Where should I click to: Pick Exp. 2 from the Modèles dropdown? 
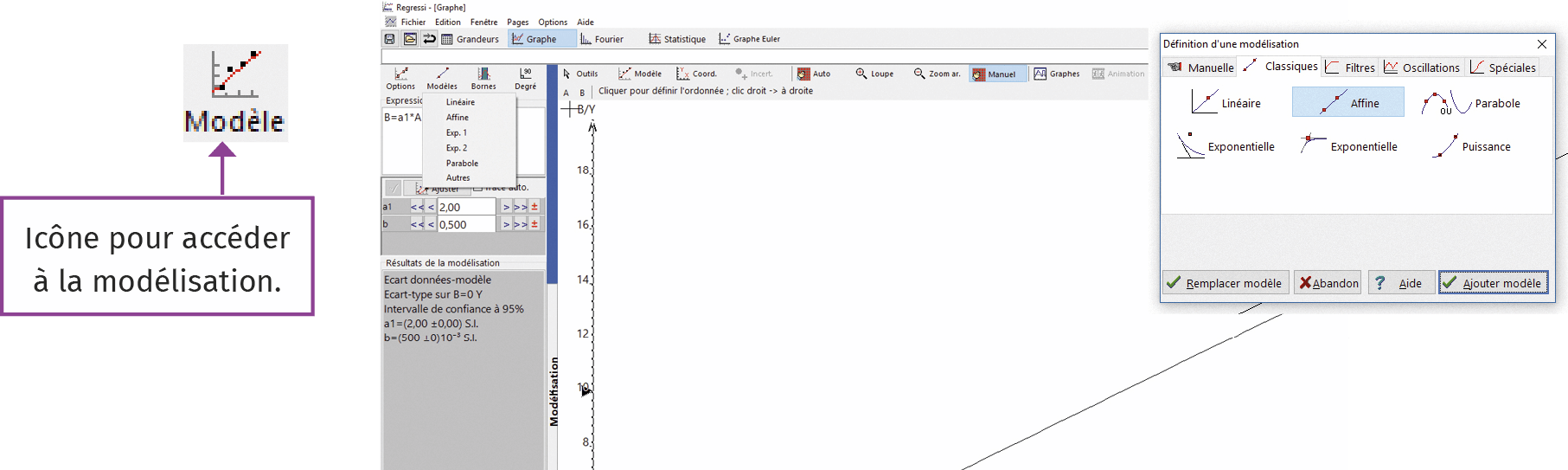(457, 148)
